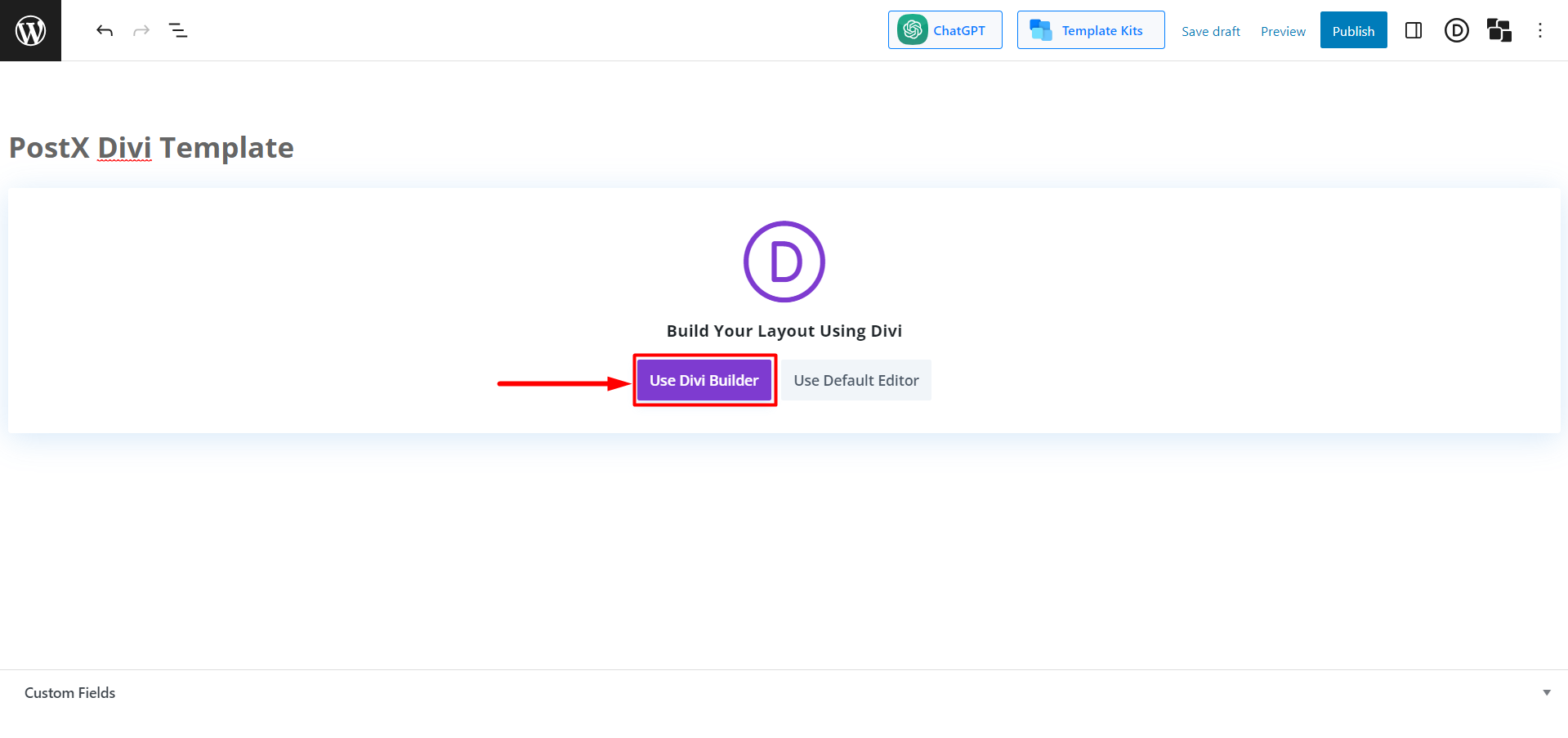Screen dimensions: 1568x738
Task: Open the Template Kits panel
Action: pyautogui.click(x=1090, y=29)
